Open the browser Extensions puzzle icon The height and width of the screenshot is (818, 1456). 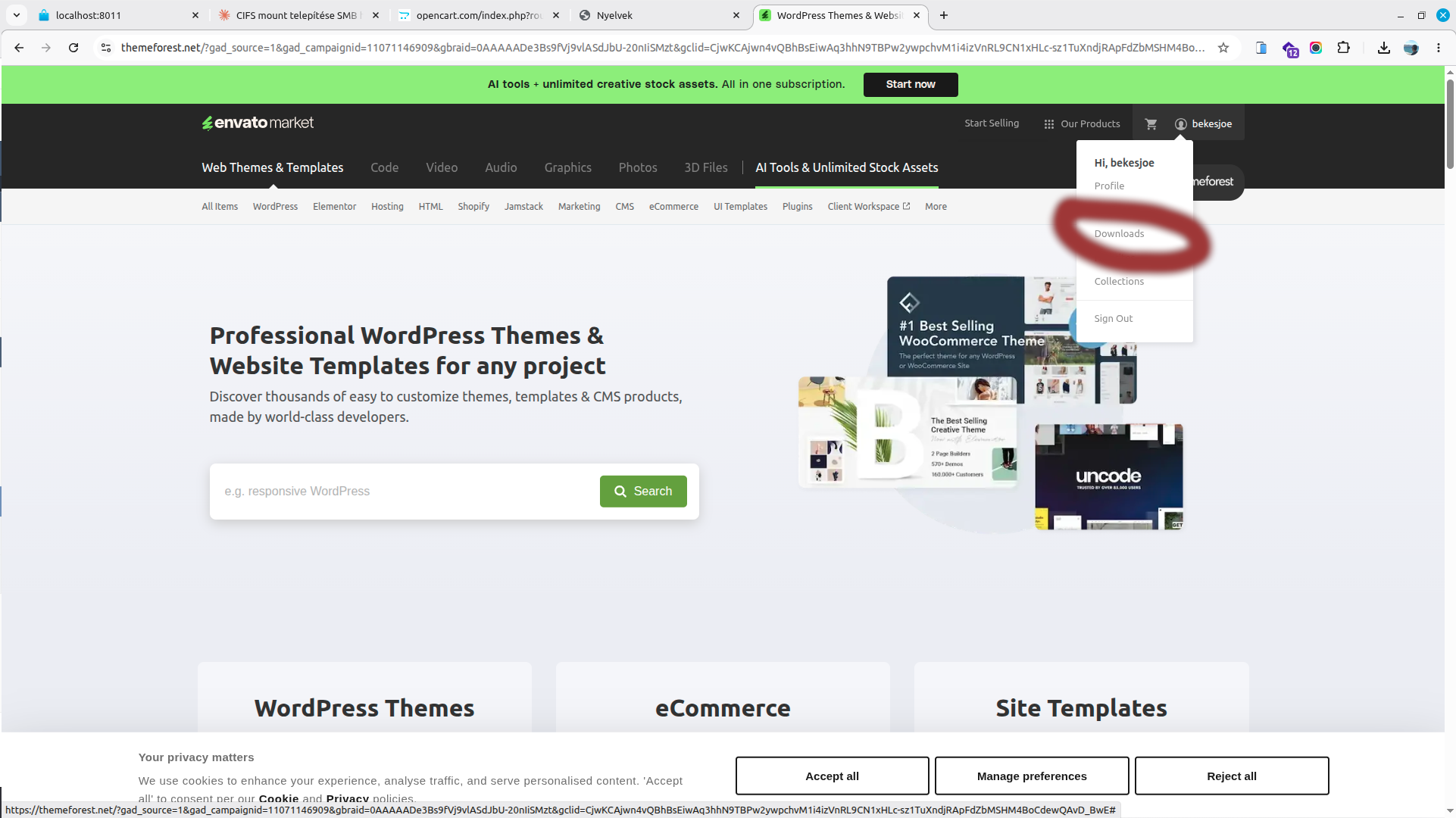click(1343, 48)
